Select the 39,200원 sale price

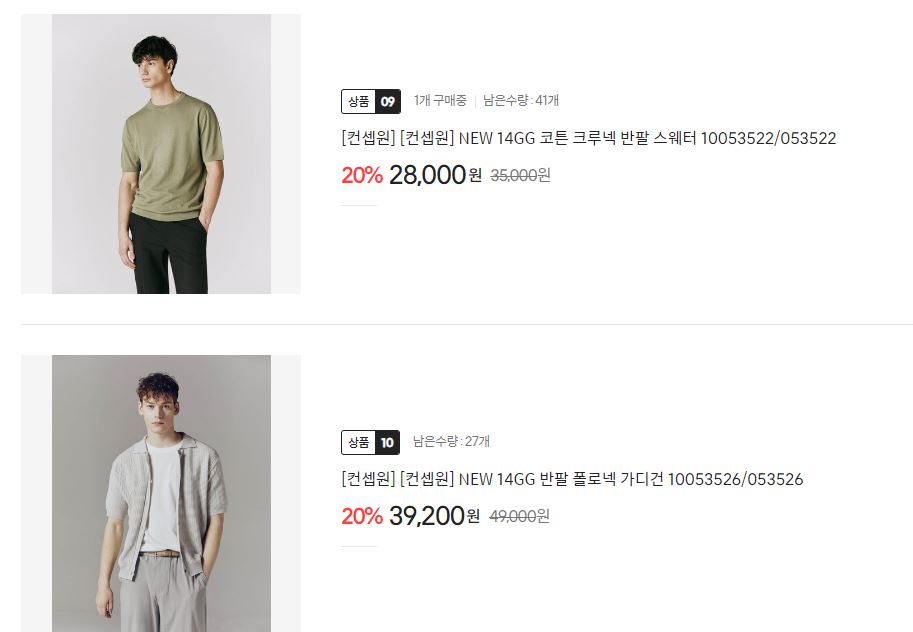pos(434,516)
